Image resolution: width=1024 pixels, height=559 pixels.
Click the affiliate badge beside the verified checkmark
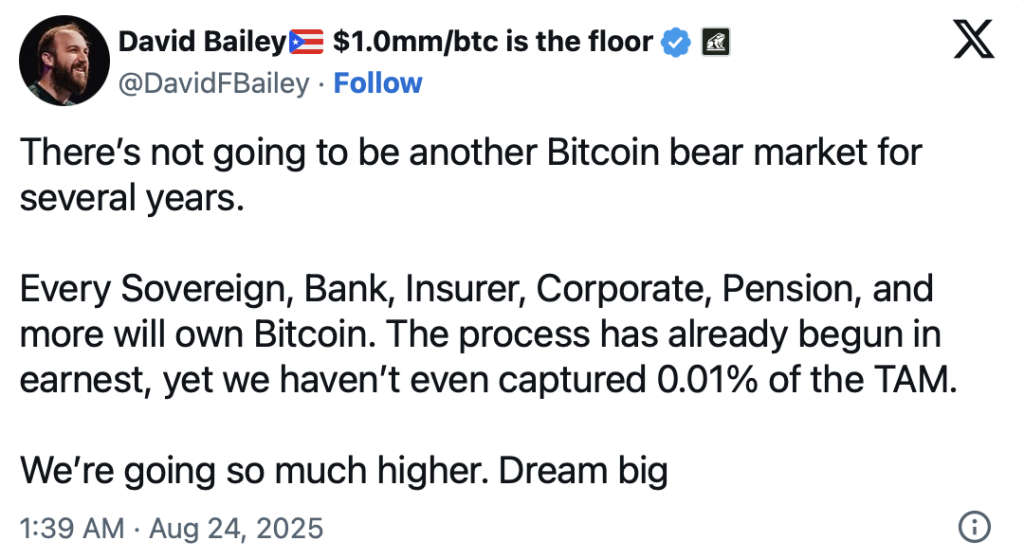(716, 42)
